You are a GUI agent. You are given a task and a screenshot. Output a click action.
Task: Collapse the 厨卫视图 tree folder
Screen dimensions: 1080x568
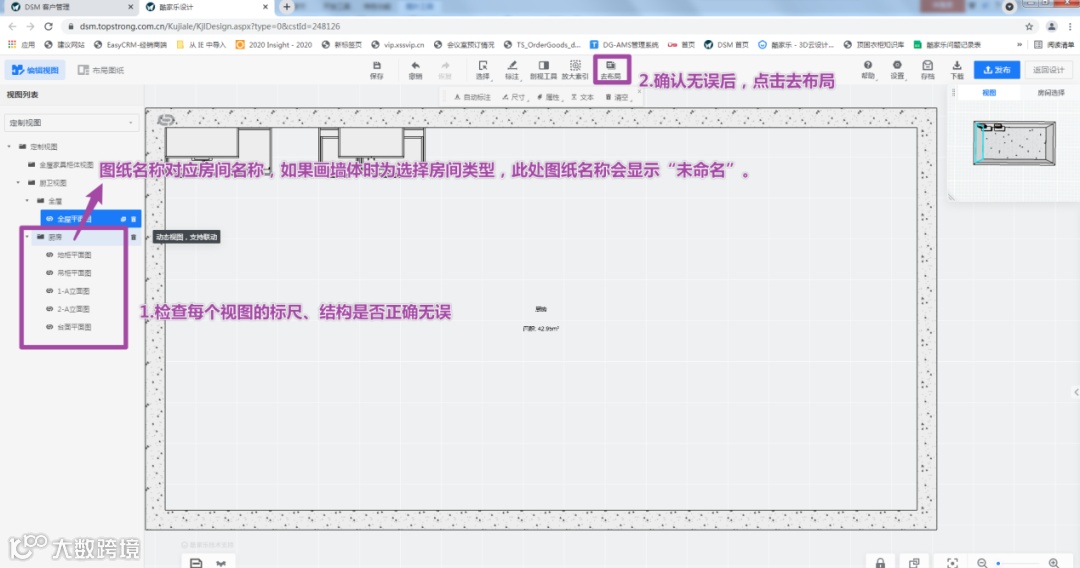point(19,182)
